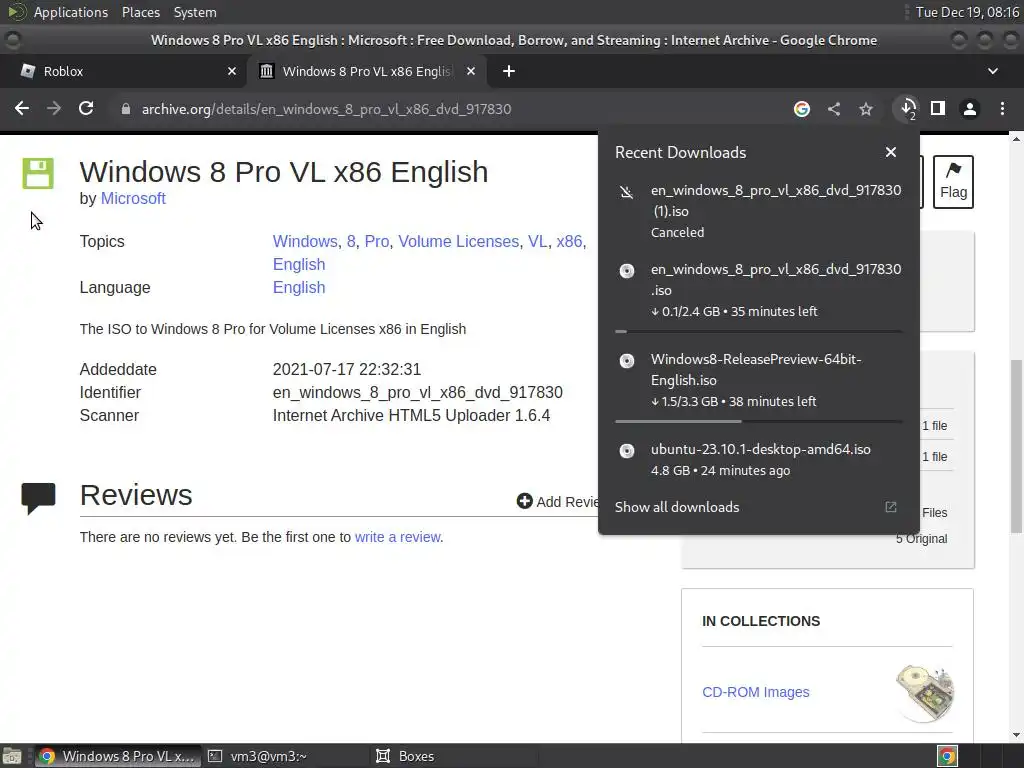Open the Microsoft creator link
The image size is (1024, 768).
coord(133,199)
